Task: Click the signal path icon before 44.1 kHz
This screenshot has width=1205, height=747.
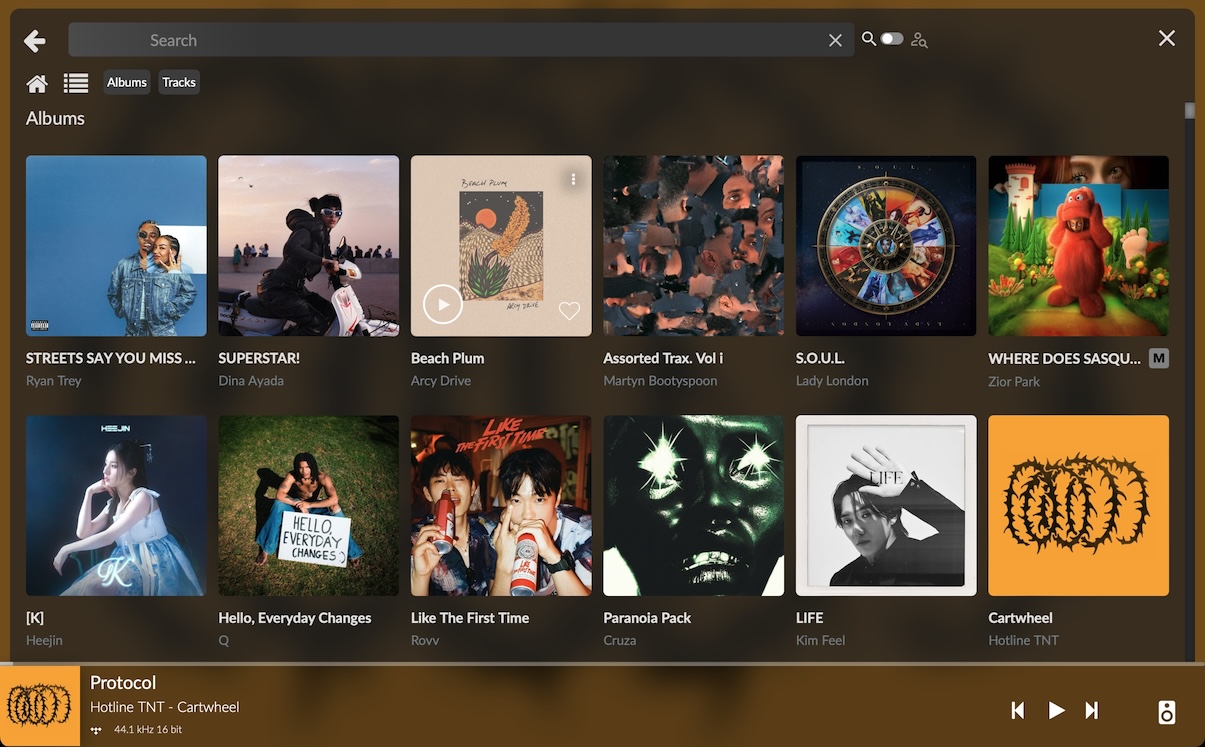Action: pos(96,730)
